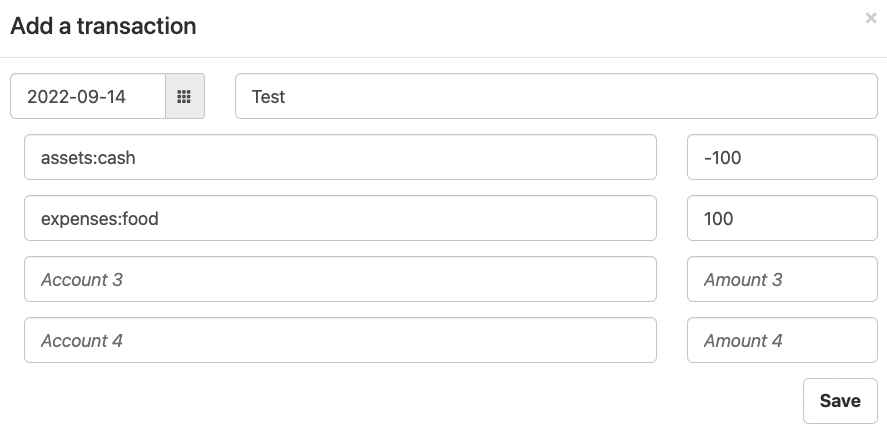887x434 pixels.
Task: Select the assets:cash account field
Action: pos(340,158)
